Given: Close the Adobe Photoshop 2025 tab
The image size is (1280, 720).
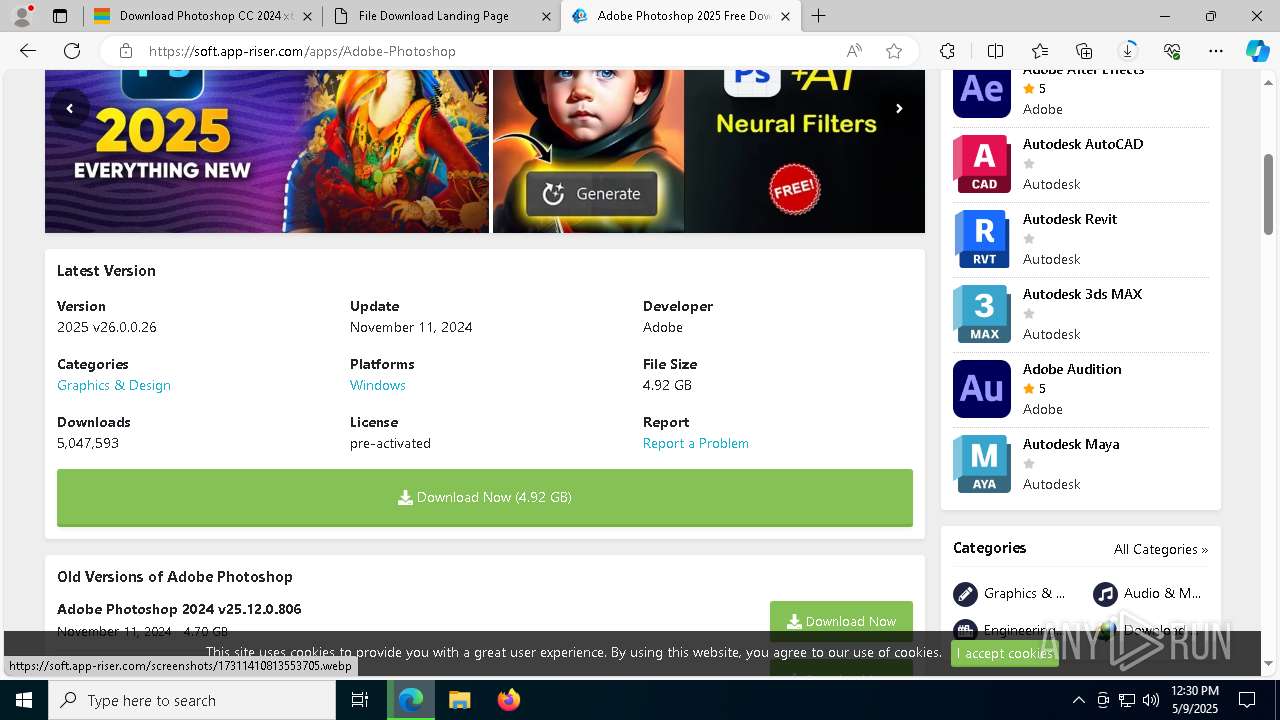Looking at the screenshot, I should coord(785,16).
